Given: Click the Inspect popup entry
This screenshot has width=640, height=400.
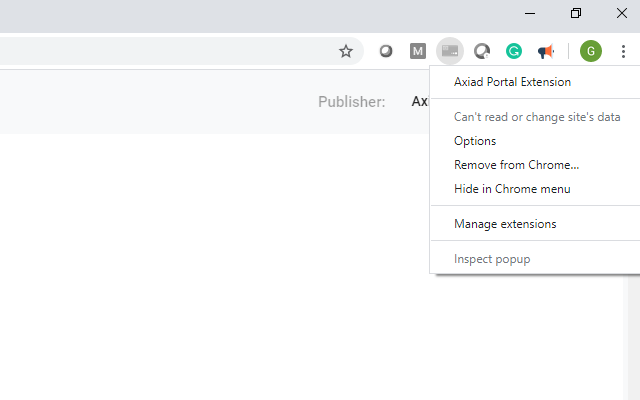Looking at the screenshot, I should pos(535,259).
